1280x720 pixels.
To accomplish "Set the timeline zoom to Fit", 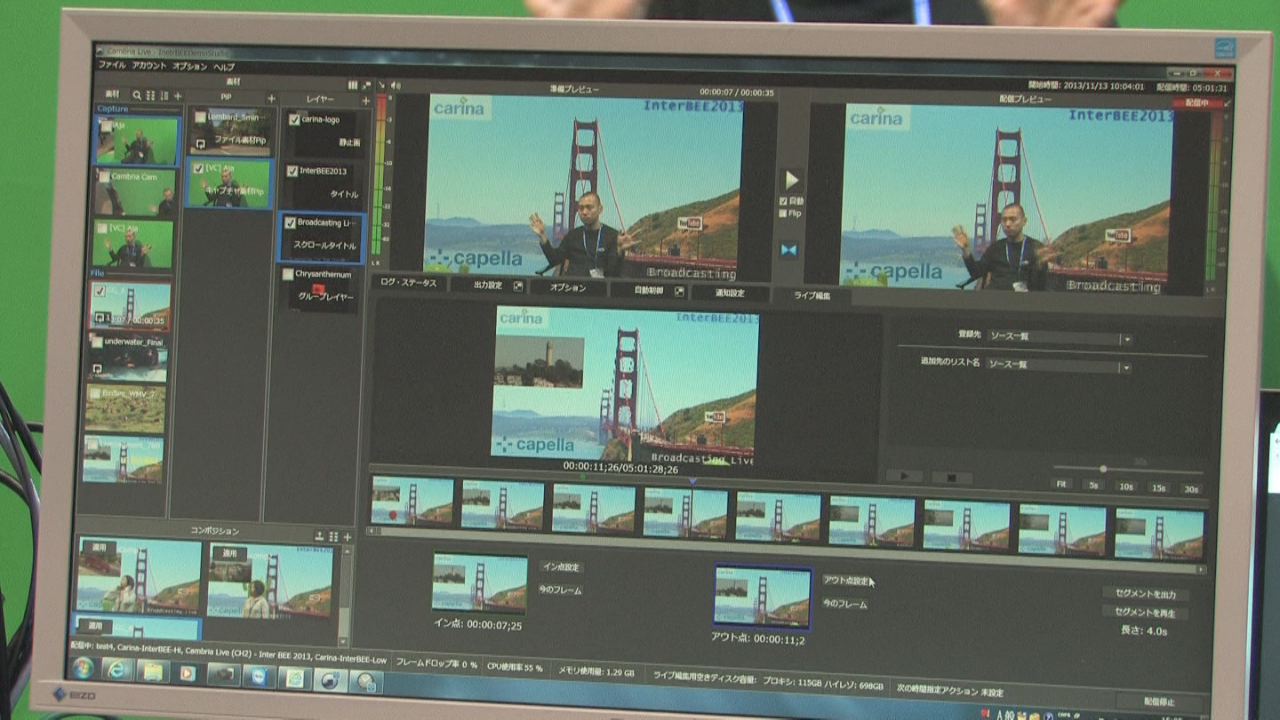I will (1062, 486).
